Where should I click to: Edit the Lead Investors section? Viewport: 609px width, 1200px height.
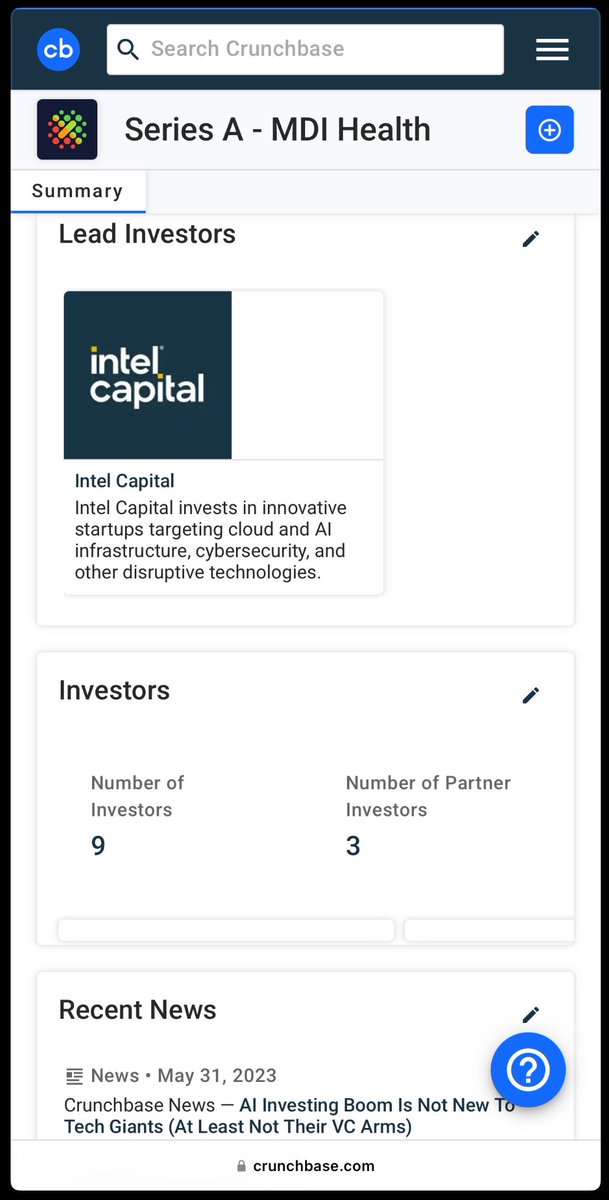pos(531,239)
